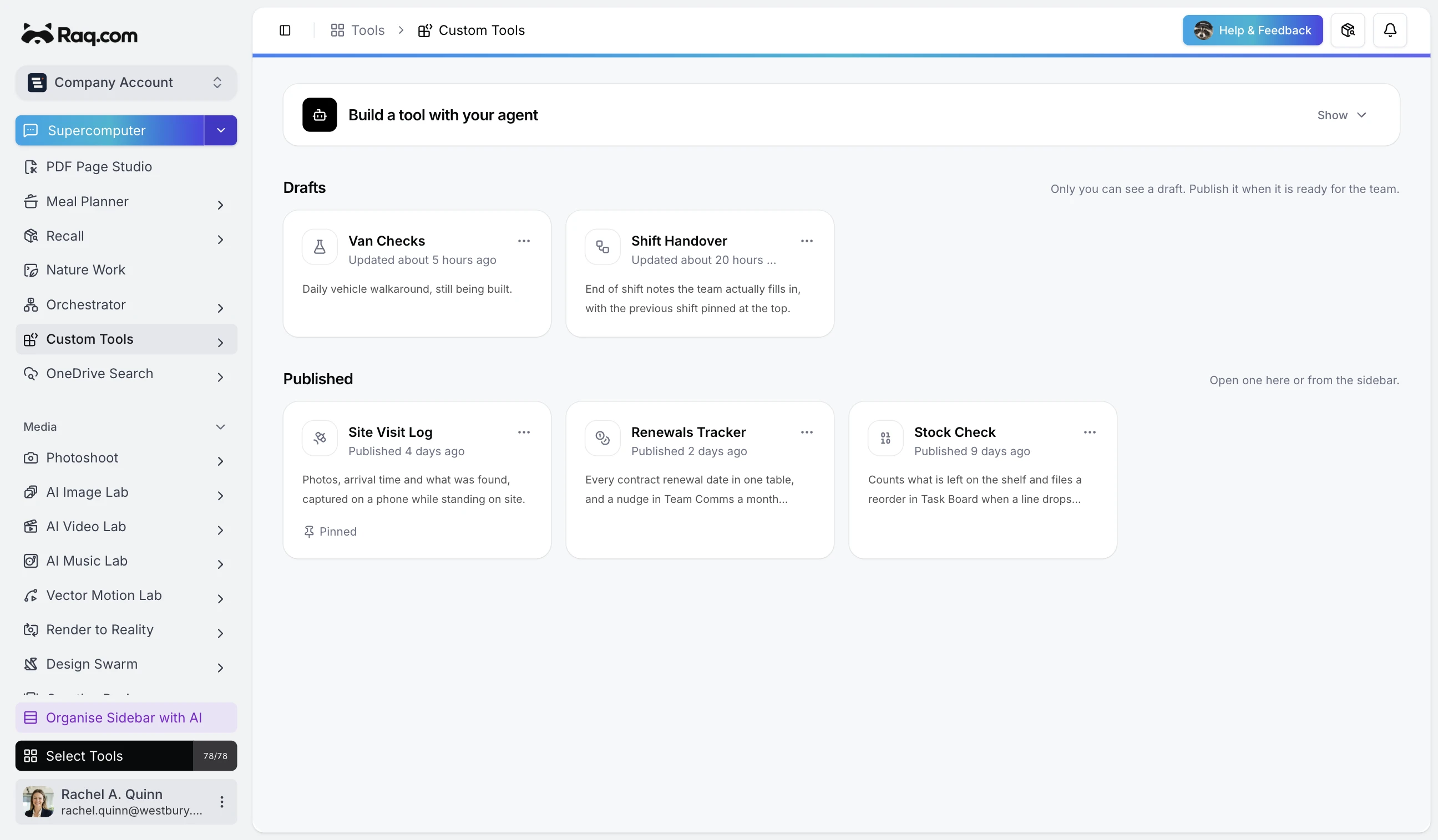
Task: Click Rachel A. Quinn profile avatar
Action: coord(38,802)
